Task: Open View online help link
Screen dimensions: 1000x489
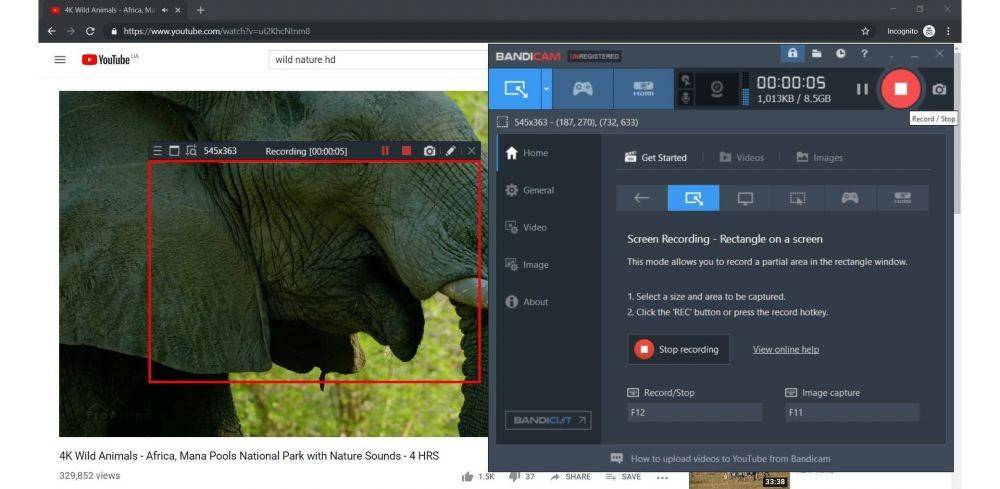Action: tap(786, 349)
